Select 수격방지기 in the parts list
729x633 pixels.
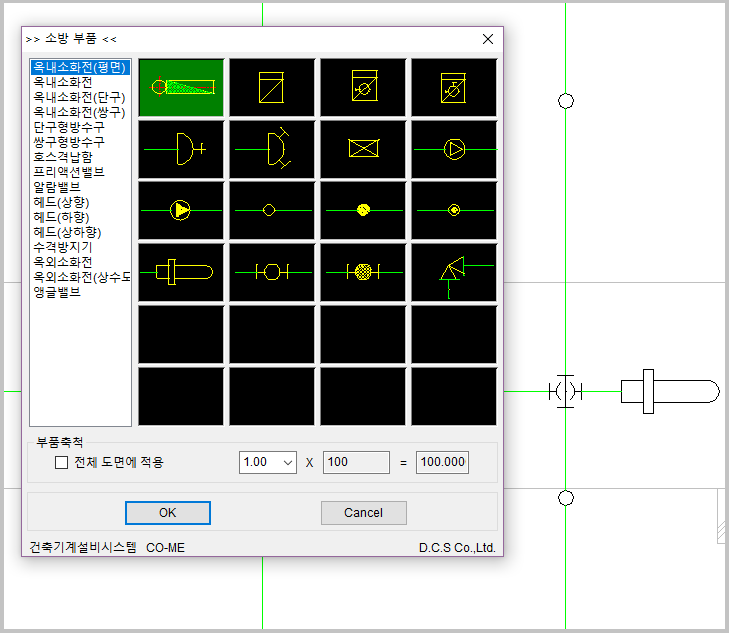coord(63,247)
